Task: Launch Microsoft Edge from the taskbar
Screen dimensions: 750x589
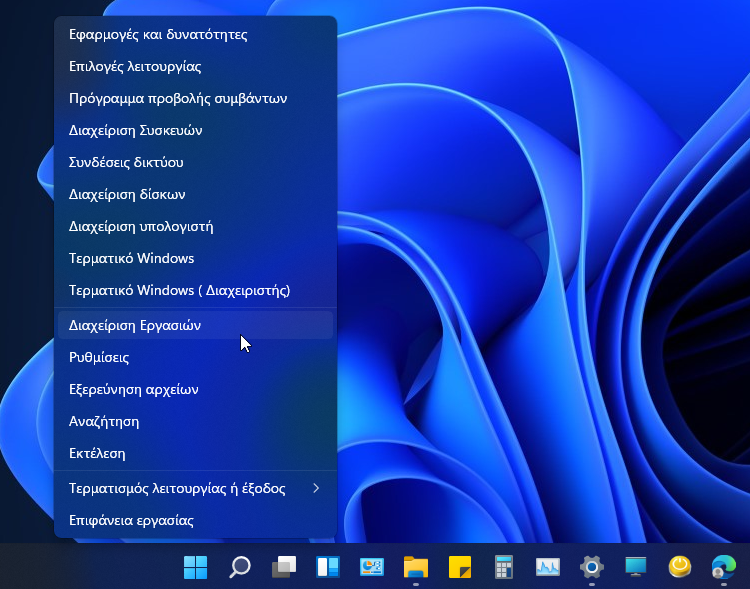Action: click(x=724, y=567)
